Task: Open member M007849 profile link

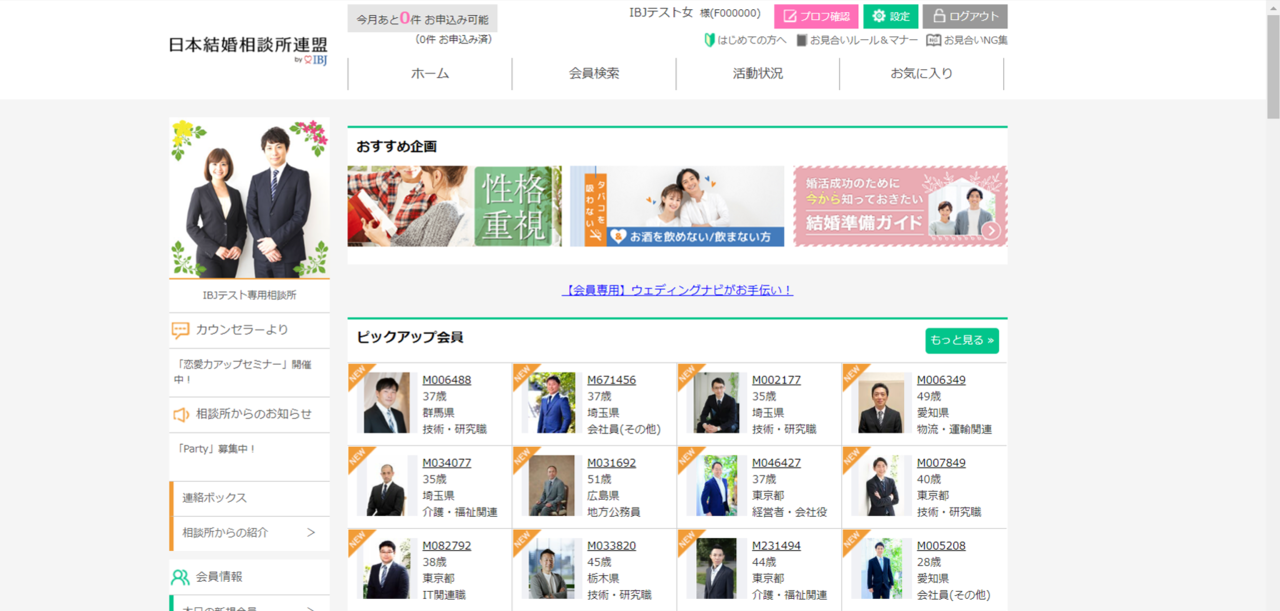Action: [941, 463]
